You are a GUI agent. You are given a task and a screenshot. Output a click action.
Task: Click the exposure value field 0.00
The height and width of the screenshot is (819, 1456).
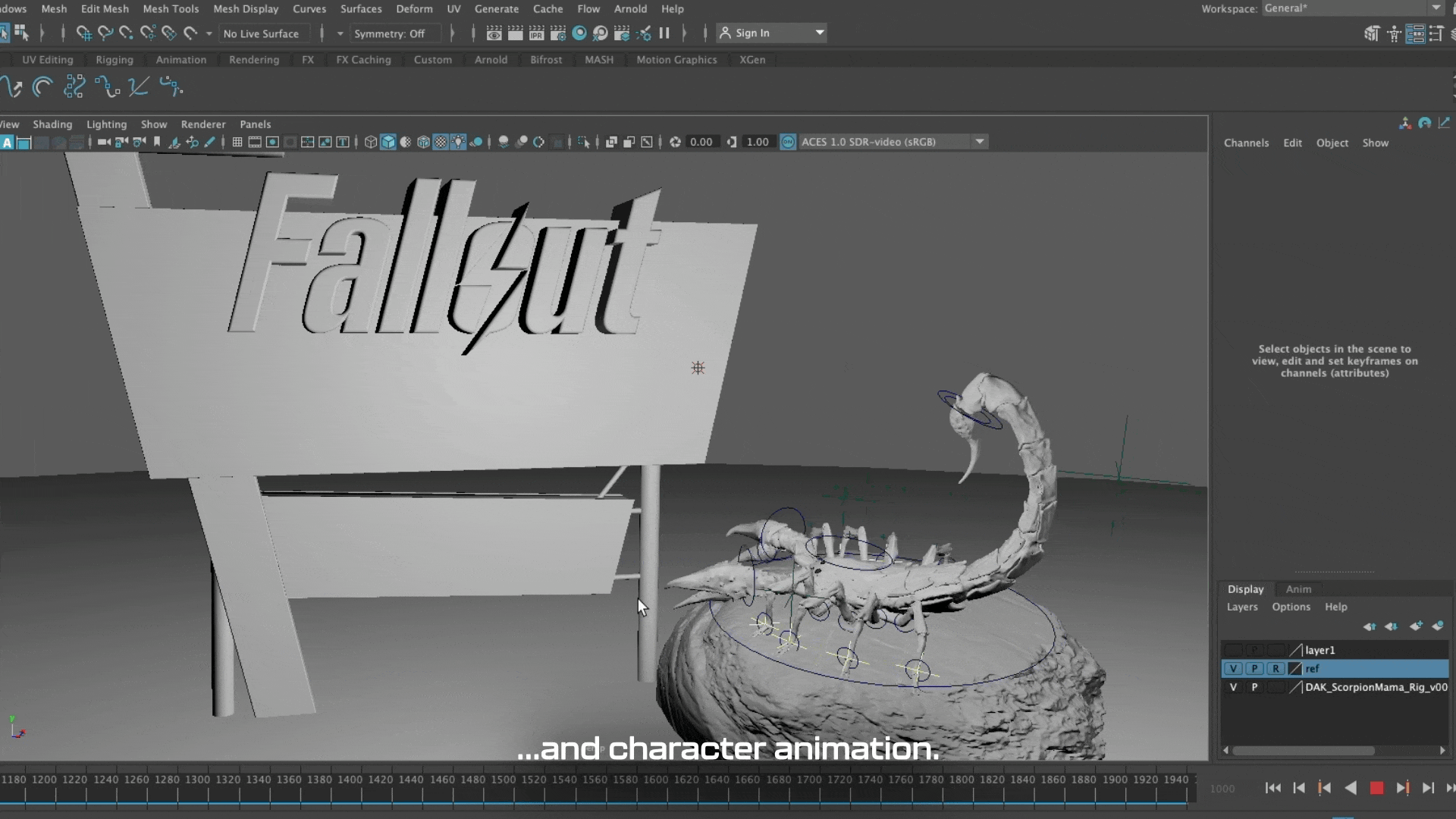701,142
